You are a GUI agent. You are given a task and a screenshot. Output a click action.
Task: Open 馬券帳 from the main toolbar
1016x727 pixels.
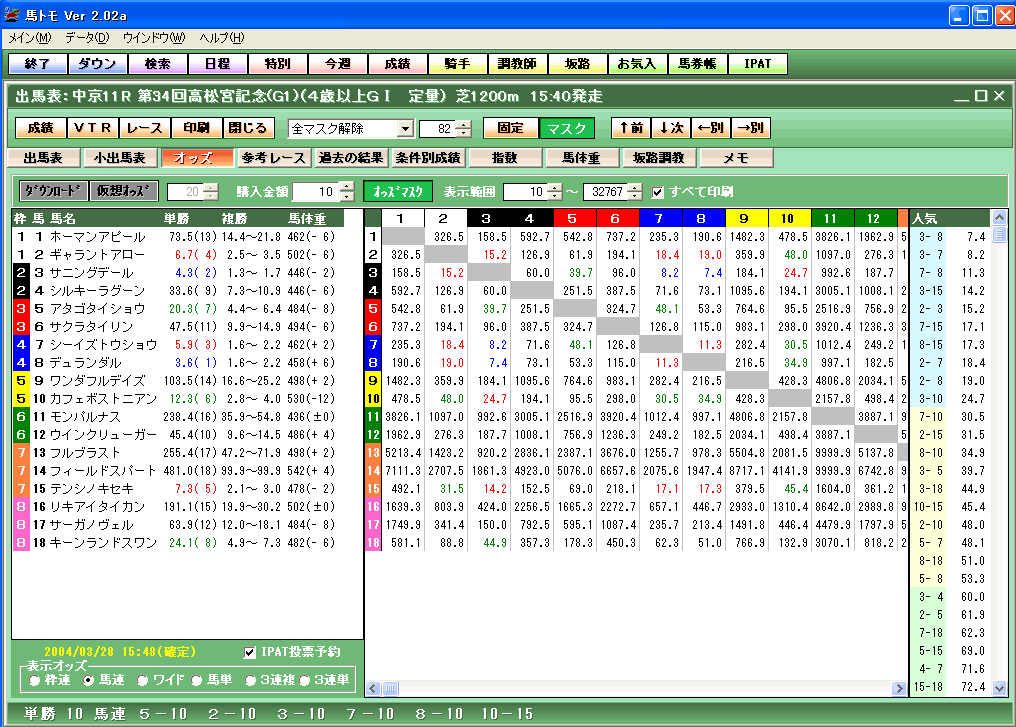tap(697, 64)
